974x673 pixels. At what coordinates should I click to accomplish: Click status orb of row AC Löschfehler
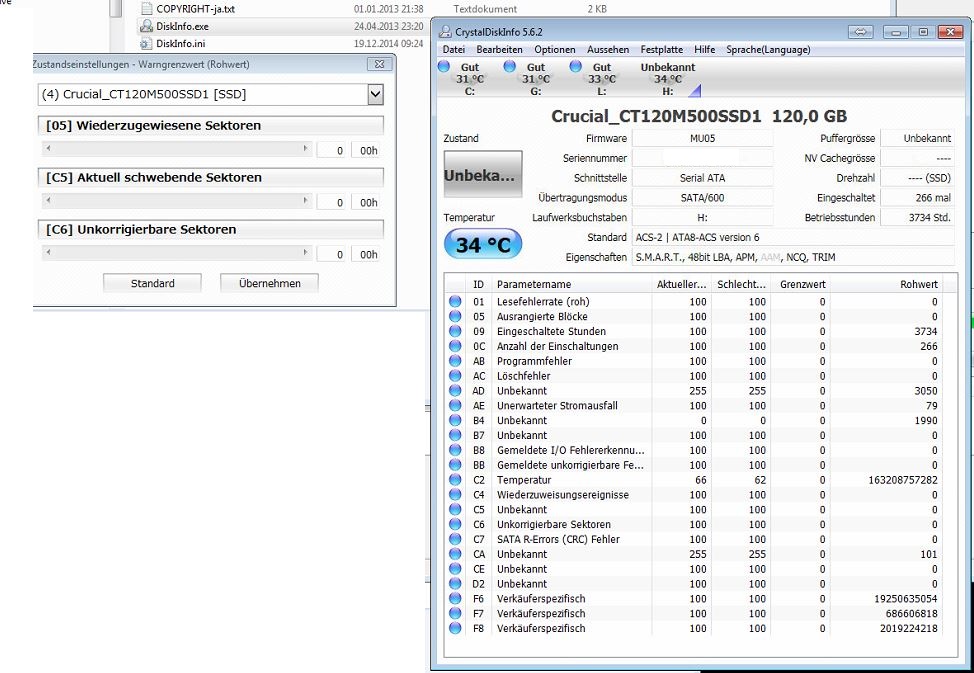pos(455,376)
